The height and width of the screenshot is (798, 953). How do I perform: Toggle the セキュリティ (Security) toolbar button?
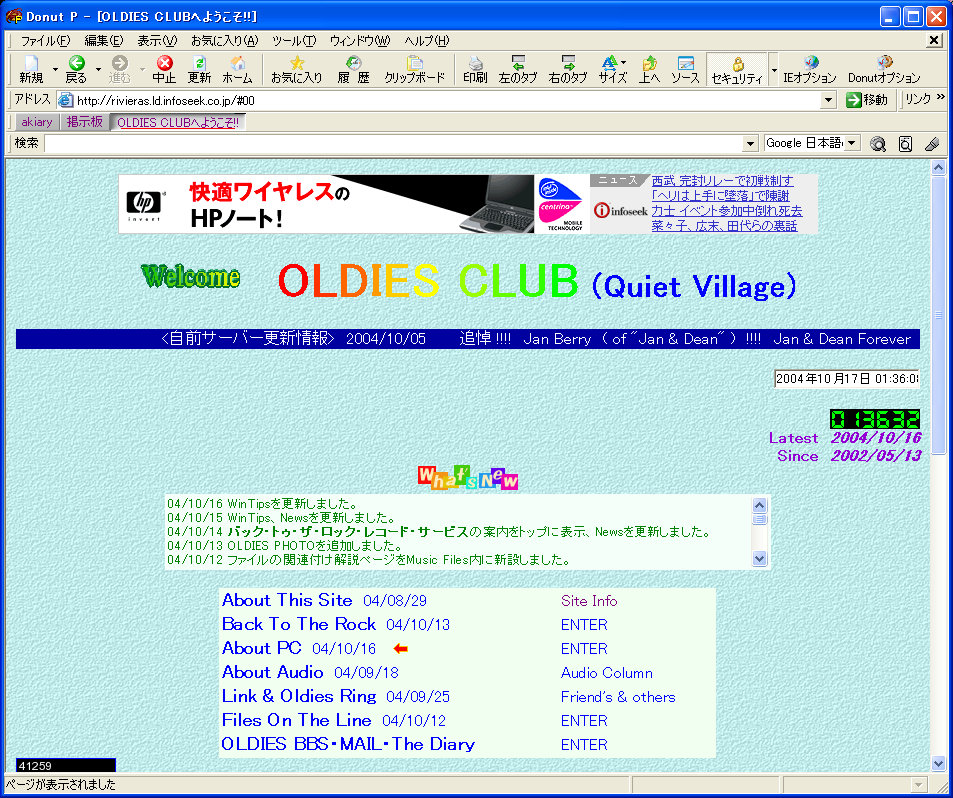click(736, 69)
